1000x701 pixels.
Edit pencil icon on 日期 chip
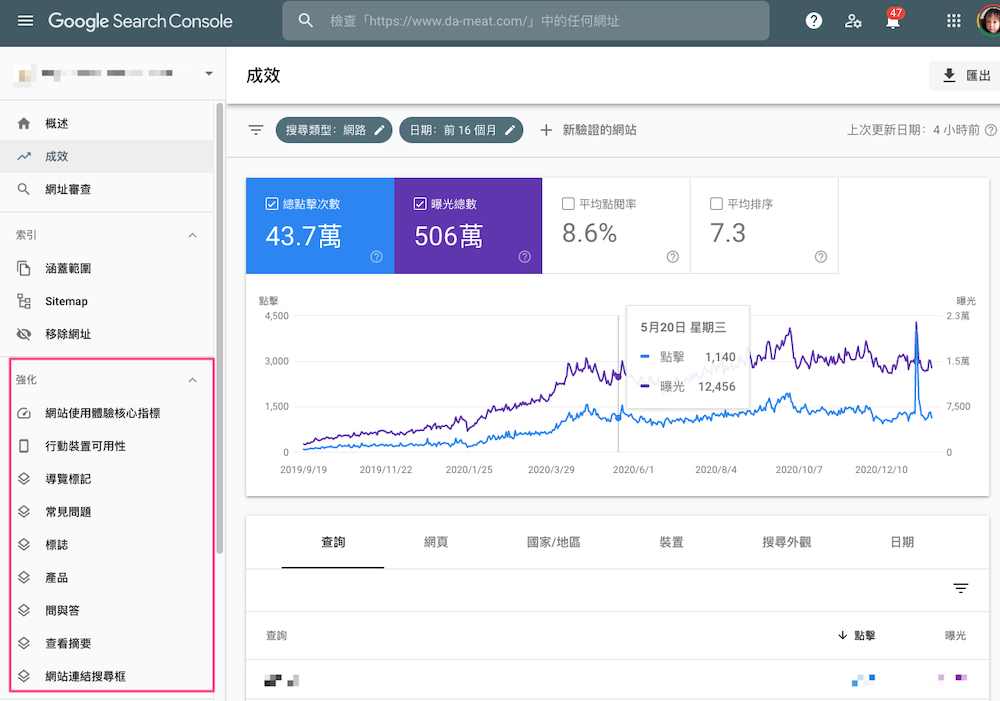click(510, 130)
